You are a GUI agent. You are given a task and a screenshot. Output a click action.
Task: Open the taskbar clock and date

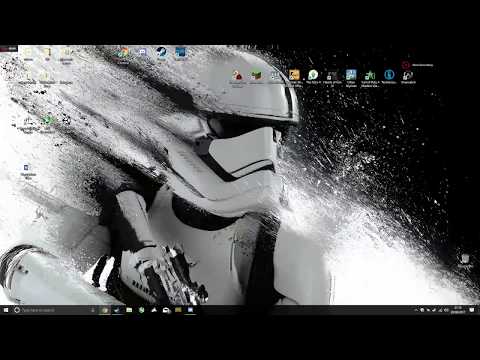click(458, 310)
